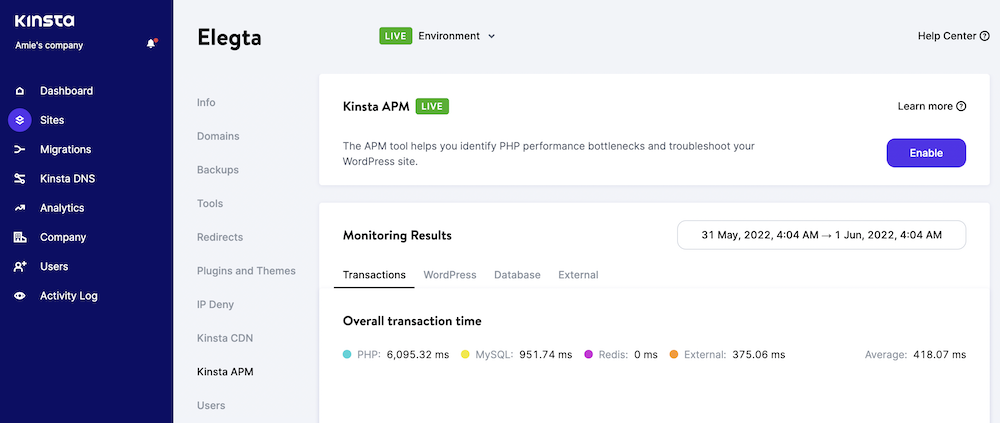Image resolution: width=1000 pixels, height=423 pixels.
Task: Click the Activity Log eye icon
Action: click(20, 296)
